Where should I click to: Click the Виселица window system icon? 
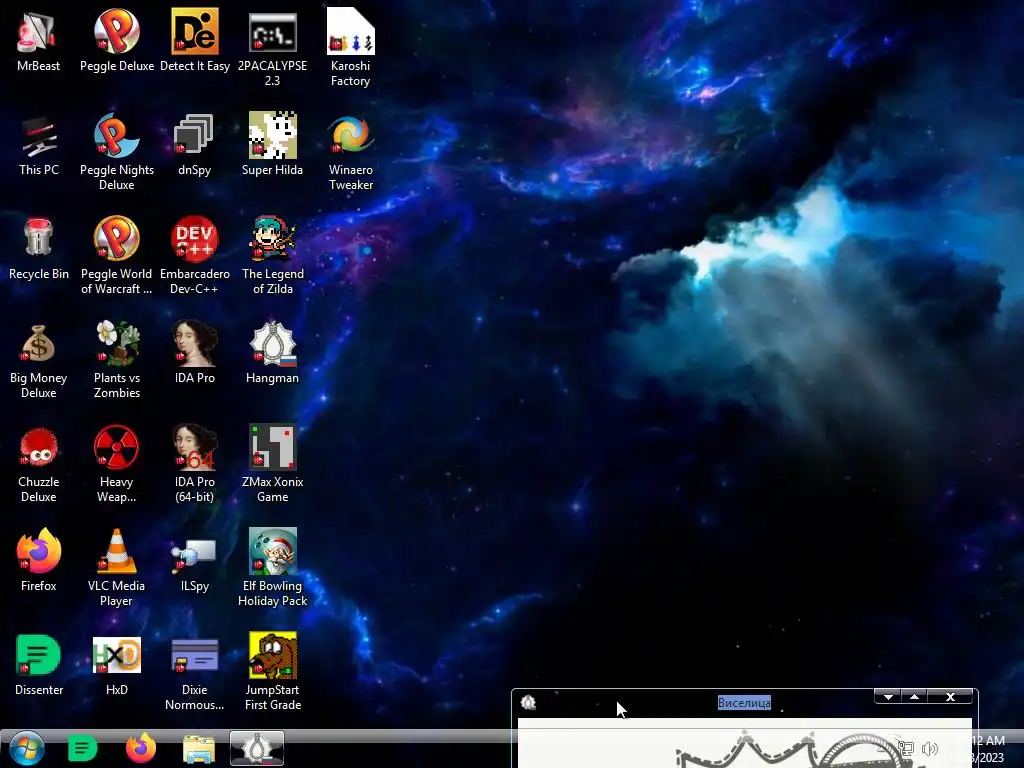pos(528,703)
